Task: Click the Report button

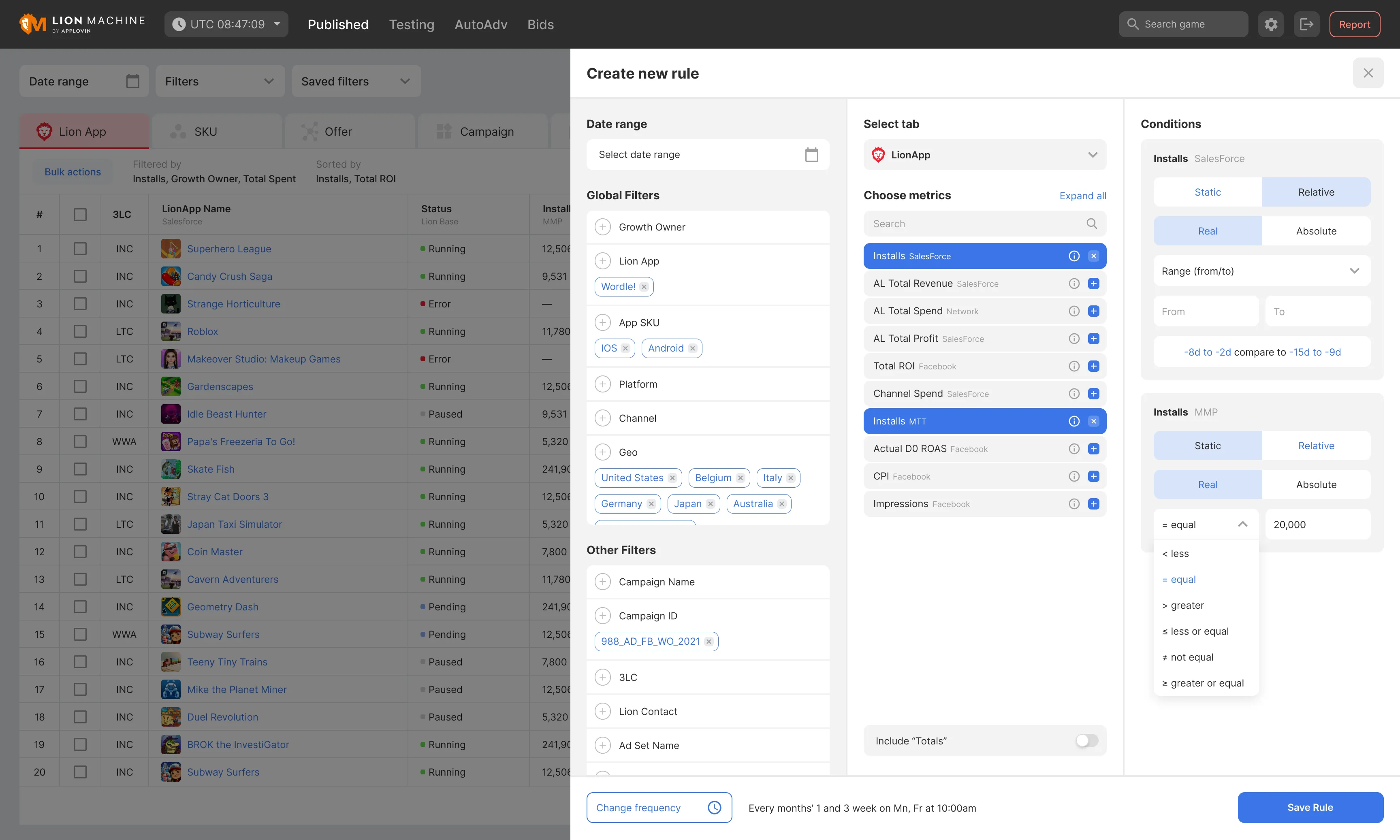Action: [1354, 24]
